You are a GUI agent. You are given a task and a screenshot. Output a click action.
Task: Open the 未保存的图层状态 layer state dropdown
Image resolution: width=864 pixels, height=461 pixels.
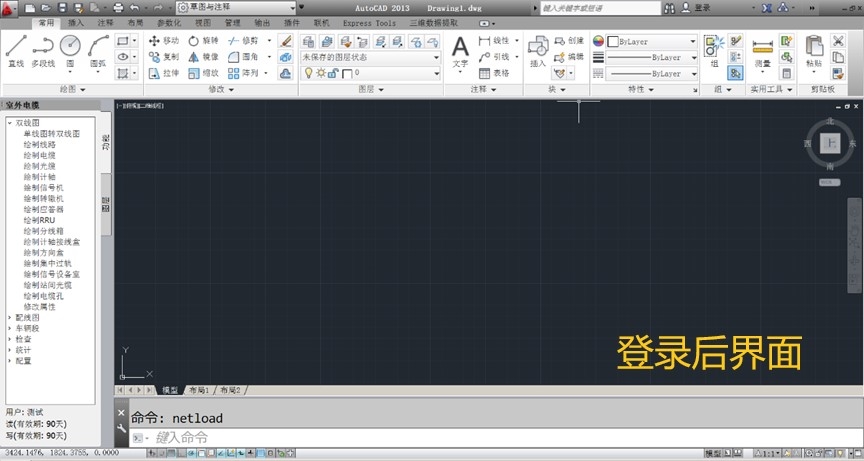370,57
